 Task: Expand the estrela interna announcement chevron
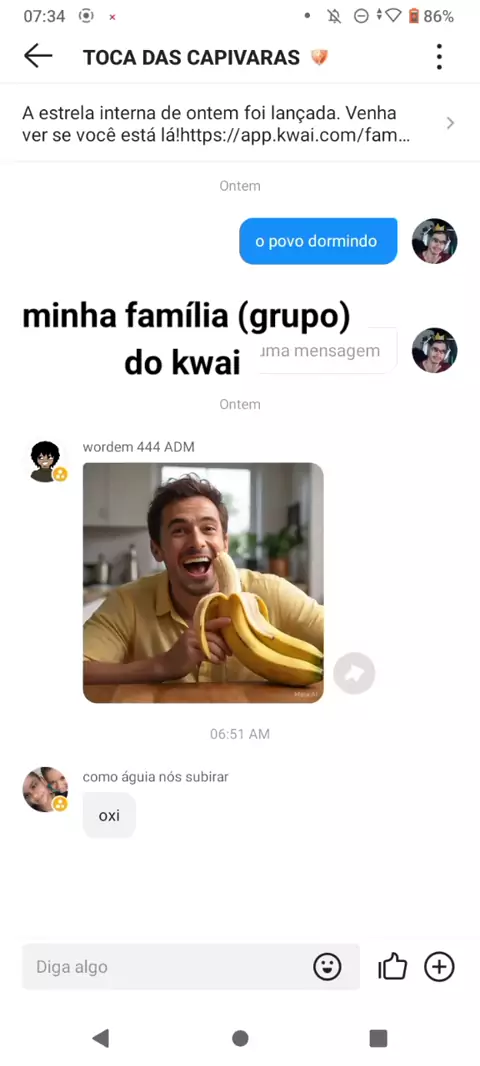point(450,123)
